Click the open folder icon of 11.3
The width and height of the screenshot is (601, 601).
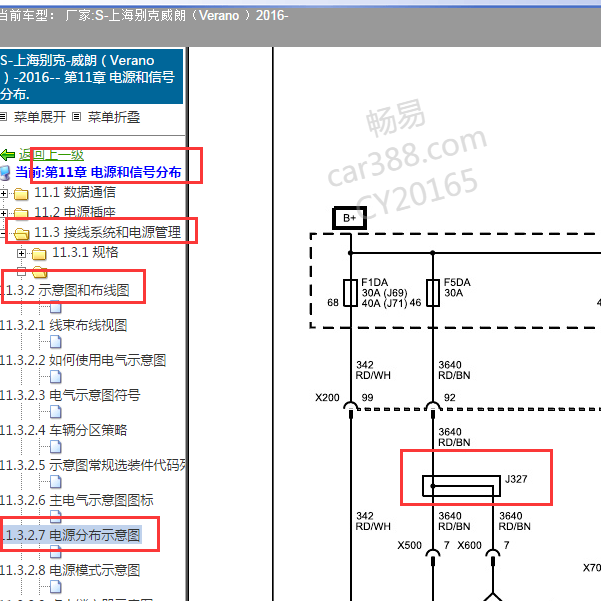click(21, 233)
